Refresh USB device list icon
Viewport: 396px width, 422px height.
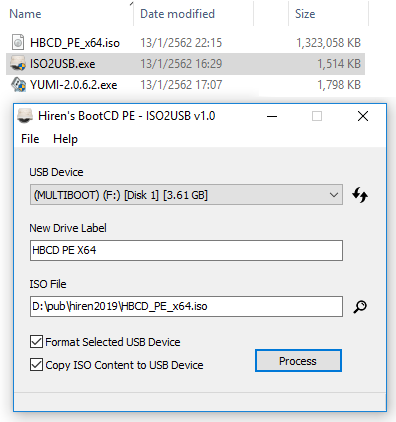[x=360, y=195]
